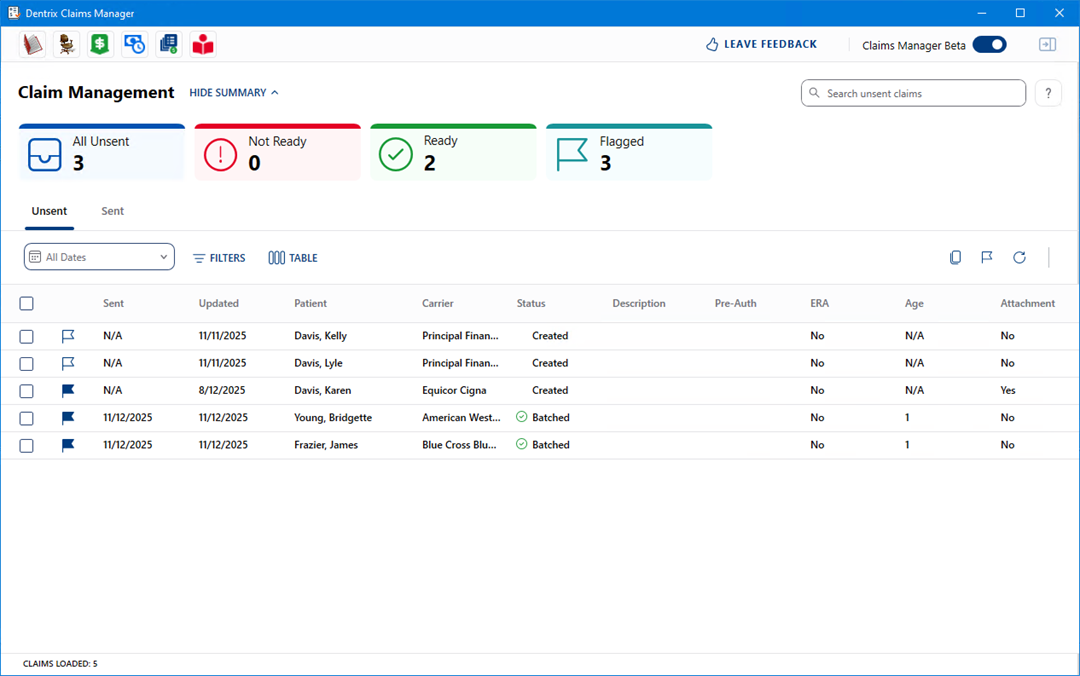
Task: Select the Unsent tab
Action: tap(49, 211)
